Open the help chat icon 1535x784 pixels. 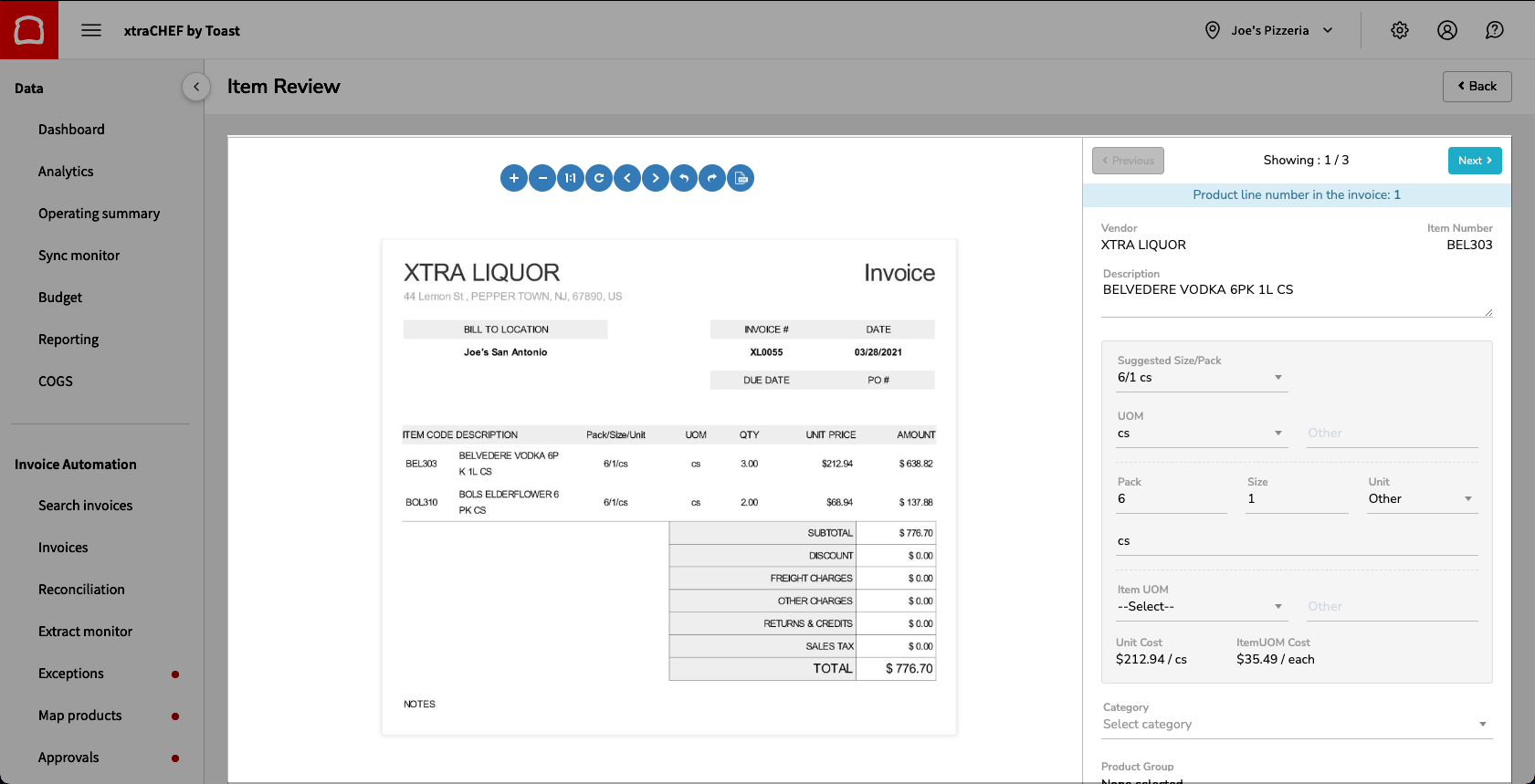tap(1494, 30)
